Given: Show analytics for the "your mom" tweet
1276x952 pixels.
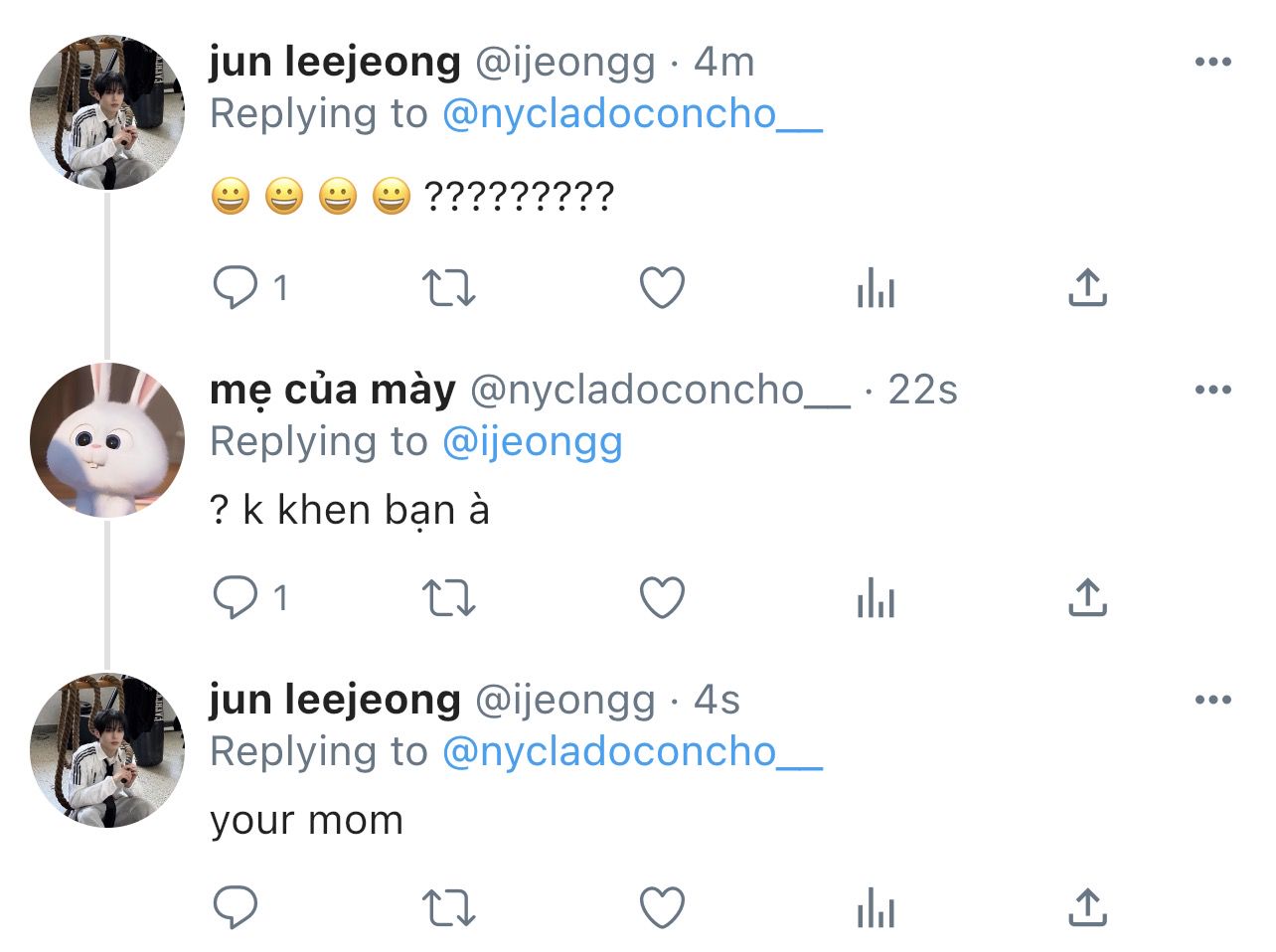Looking at the screenshot, I should [x=876, y=908].
